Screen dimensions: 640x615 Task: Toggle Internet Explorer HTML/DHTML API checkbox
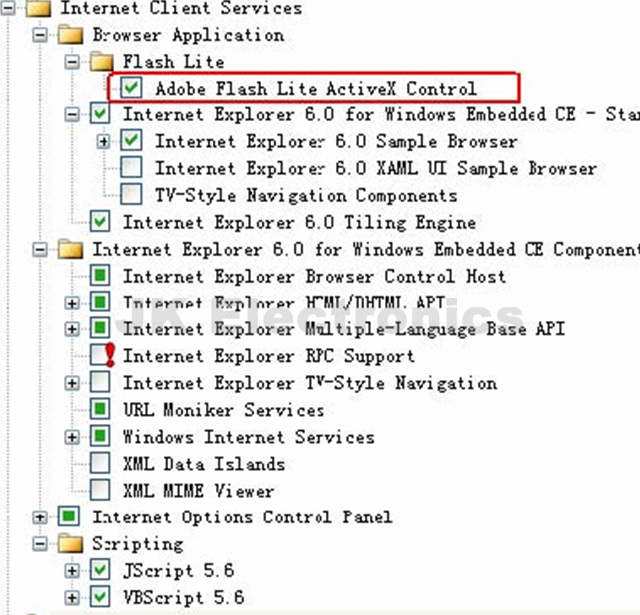click(100, 302)
